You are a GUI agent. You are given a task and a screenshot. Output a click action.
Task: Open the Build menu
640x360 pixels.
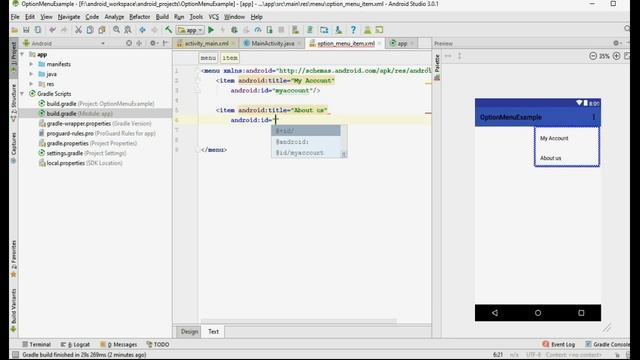[x=162, y=17]
